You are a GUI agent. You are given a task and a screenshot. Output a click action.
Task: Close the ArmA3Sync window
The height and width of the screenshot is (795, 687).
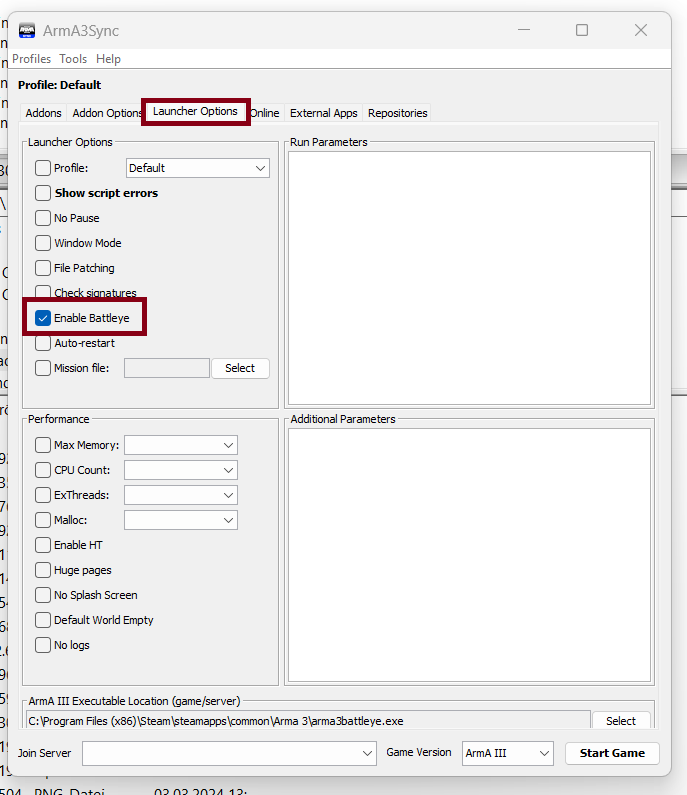click(x=641, y=30)
